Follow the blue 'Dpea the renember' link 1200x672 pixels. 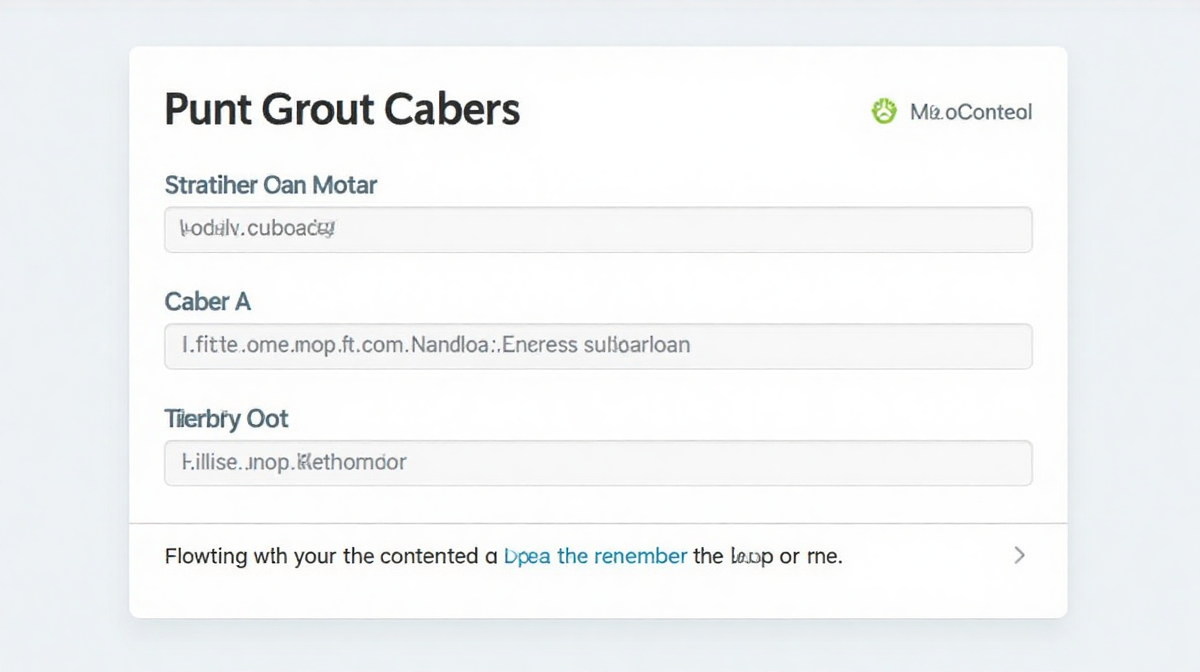coord(596,556)
